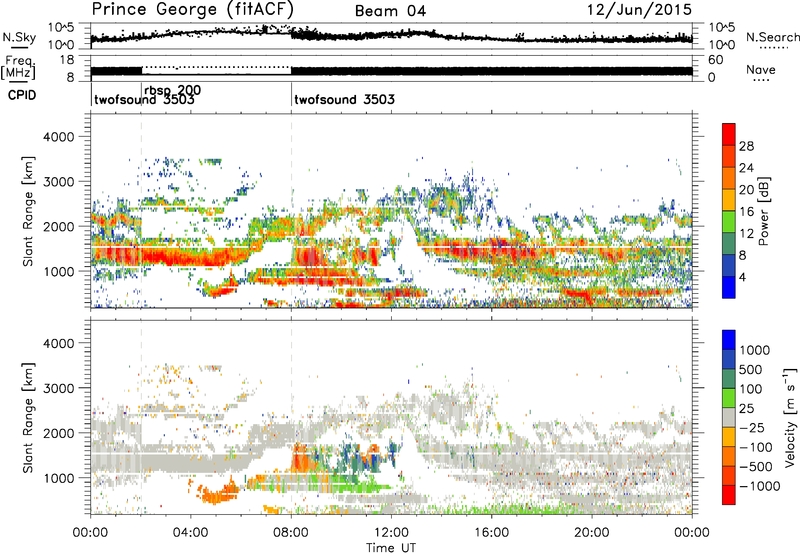Click the '10^5' label beside N.Search

722,28
